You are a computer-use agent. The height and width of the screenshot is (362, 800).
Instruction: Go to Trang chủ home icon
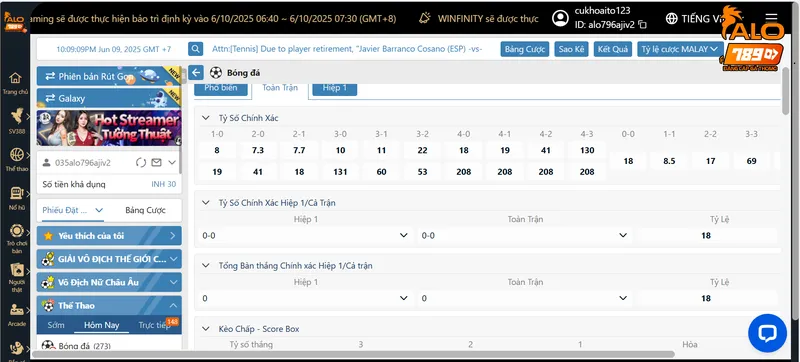tap(15, 78)
